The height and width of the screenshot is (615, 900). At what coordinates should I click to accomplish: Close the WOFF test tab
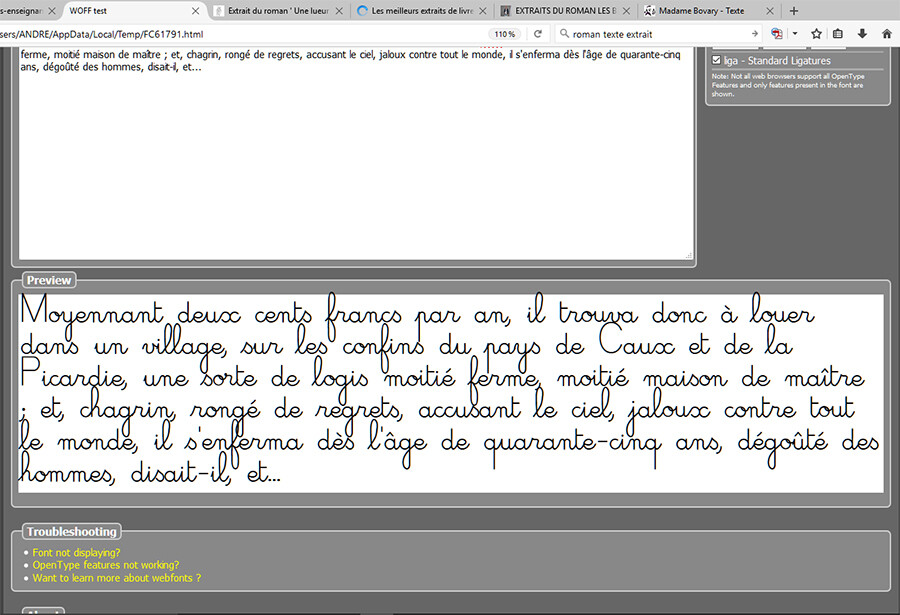tap(198, 11)
